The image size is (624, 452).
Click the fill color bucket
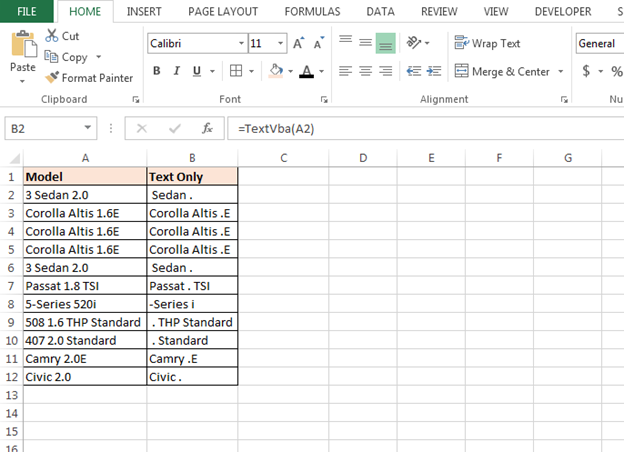[276, 71]
